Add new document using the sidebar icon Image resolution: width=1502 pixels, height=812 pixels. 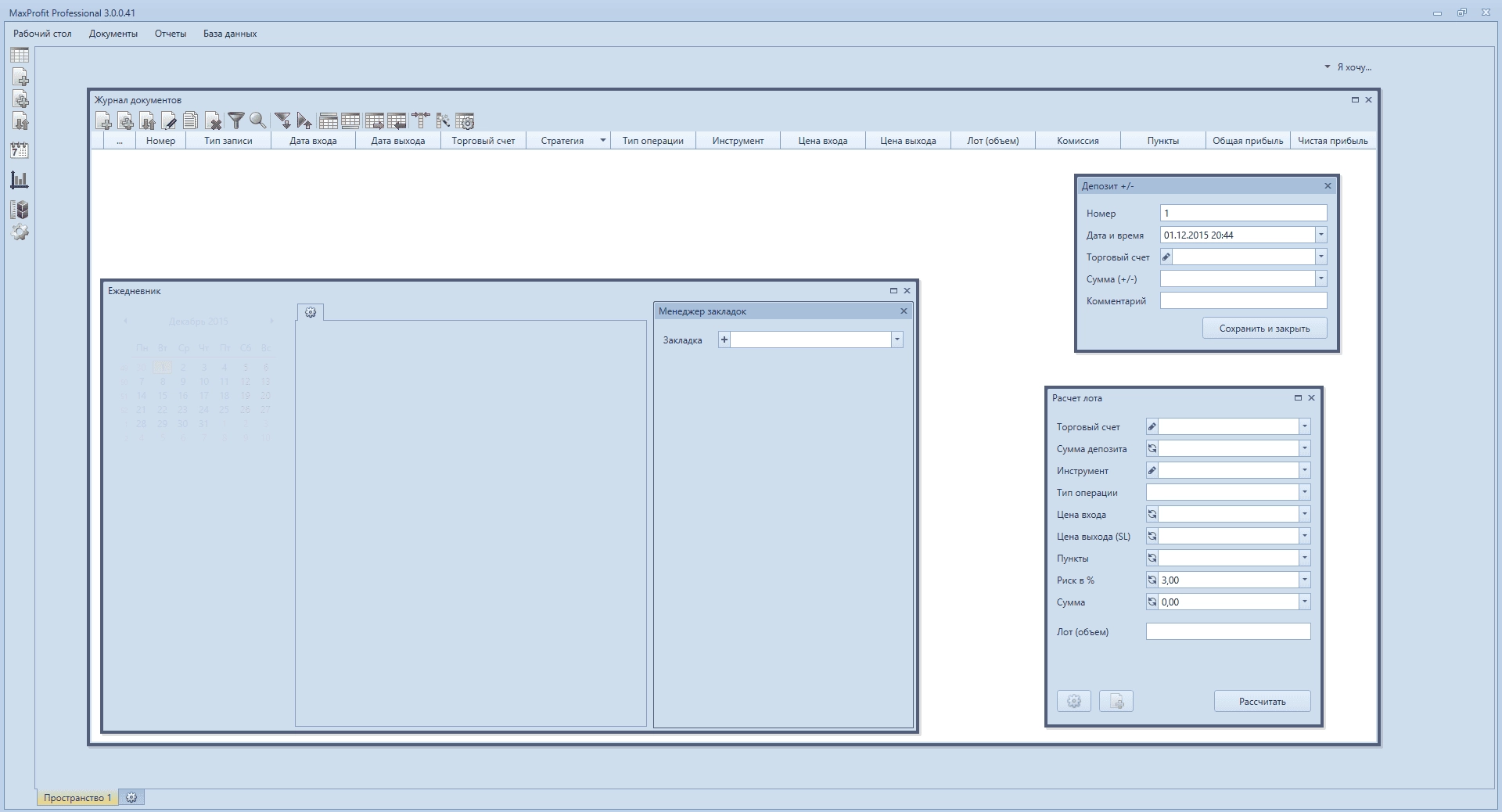[20, 77]
